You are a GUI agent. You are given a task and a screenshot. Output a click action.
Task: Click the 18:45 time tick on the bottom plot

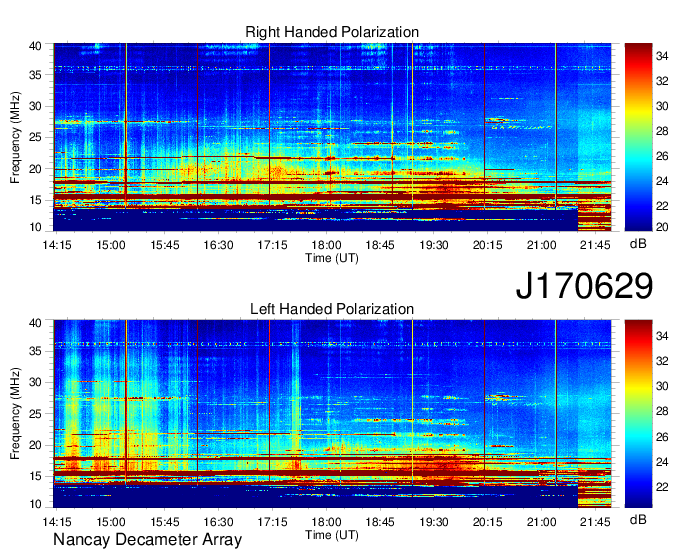coord(380,522)
